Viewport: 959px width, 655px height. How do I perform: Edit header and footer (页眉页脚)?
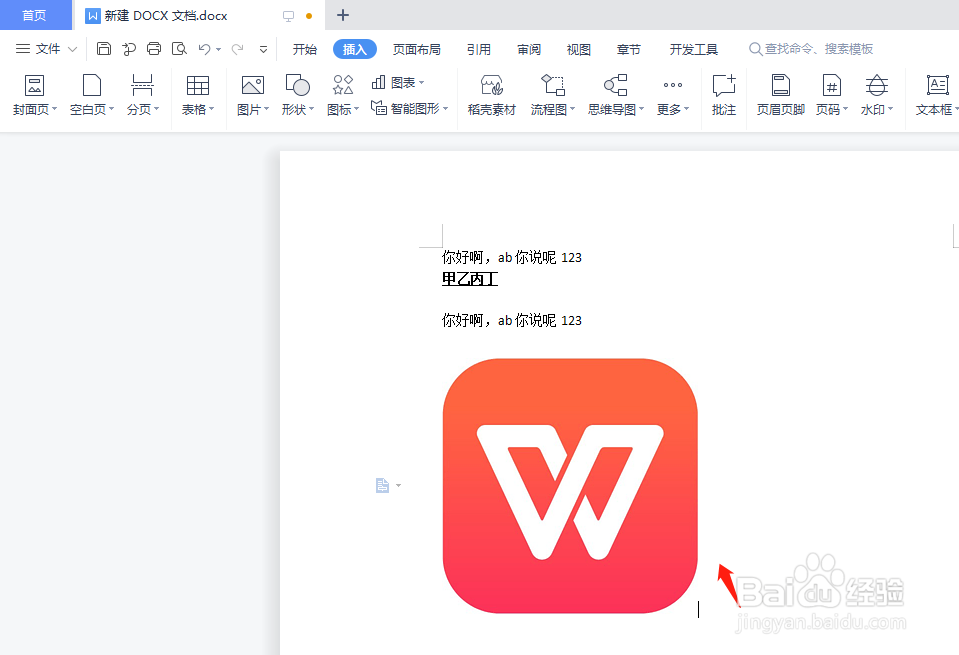coord(780,95)
